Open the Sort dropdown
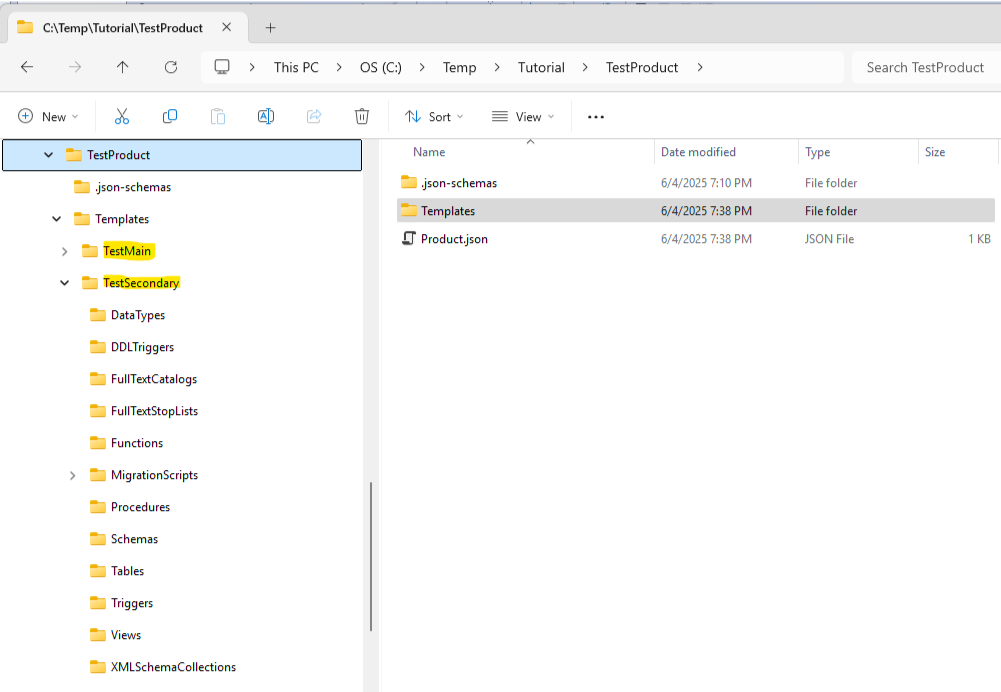This screenshot has width=1001, height=692. 433,116
